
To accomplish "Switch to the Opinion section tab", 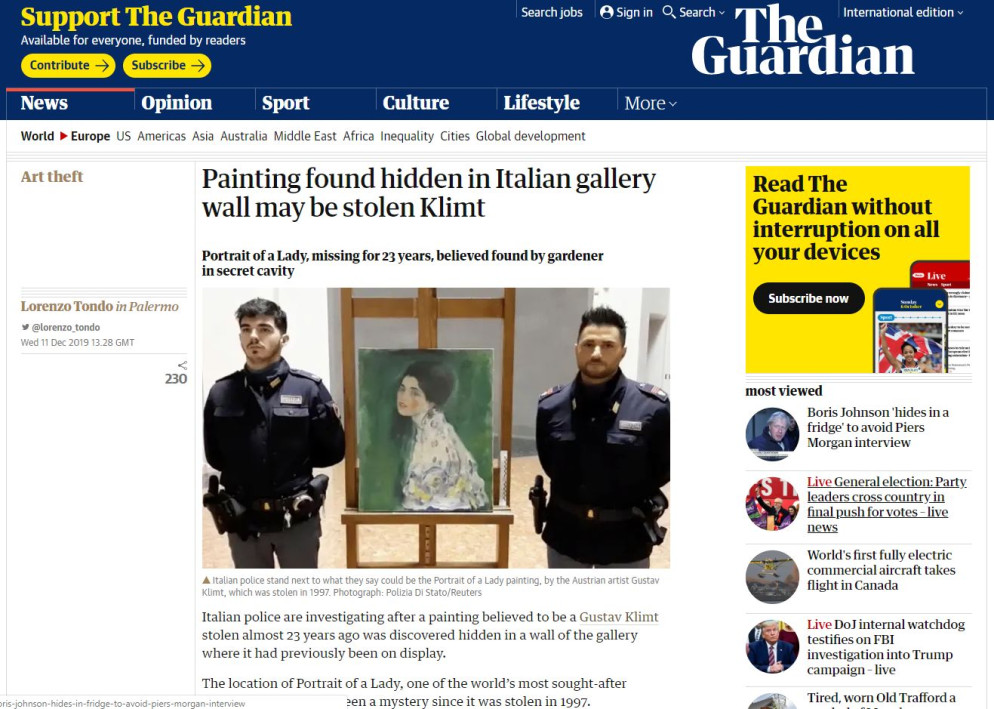I will (x=176, y=103).
